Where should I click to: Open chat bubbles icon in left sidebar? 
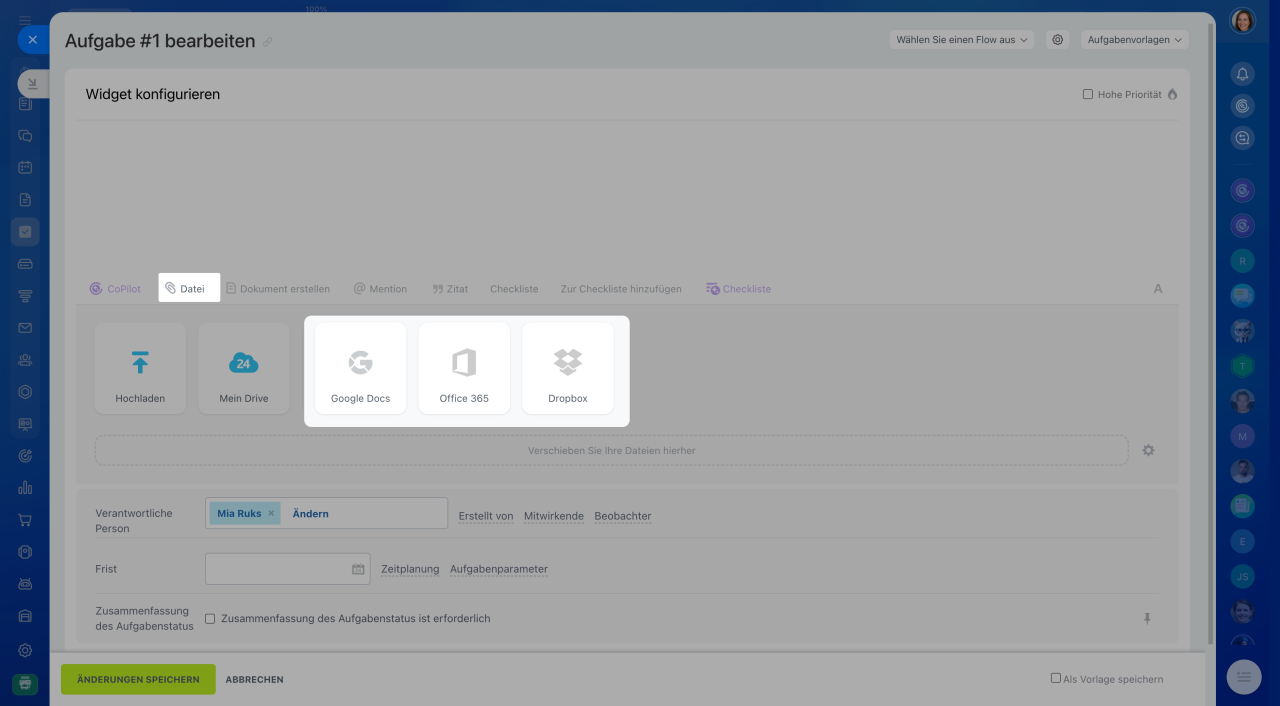25,136
